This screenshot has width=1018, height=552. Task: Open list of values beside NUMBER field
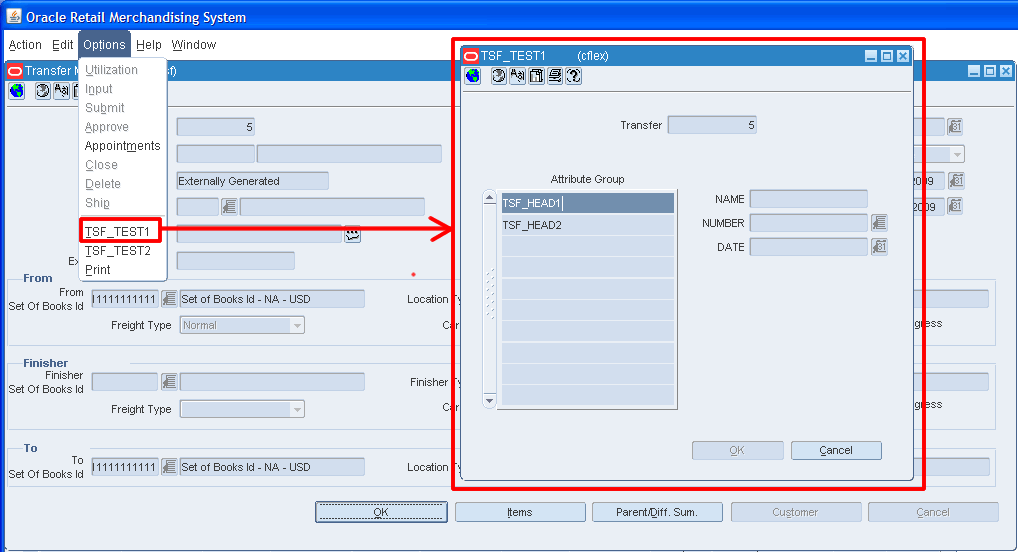[x=879, y=223]
